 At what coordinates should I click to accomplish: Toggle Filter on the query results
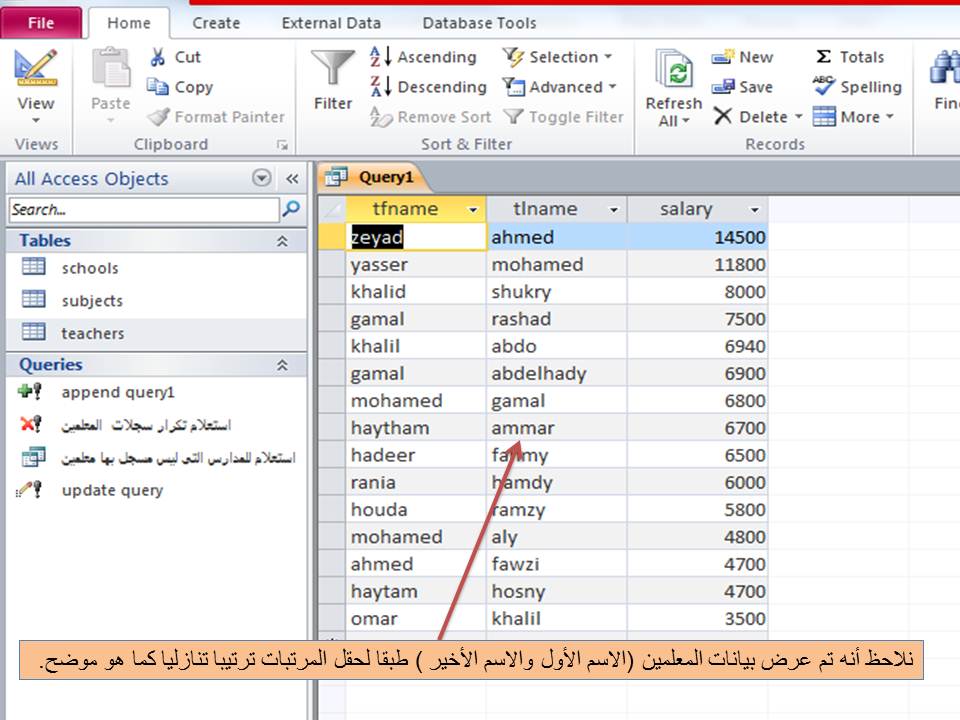pyautogui.click(x=564, y=117)
